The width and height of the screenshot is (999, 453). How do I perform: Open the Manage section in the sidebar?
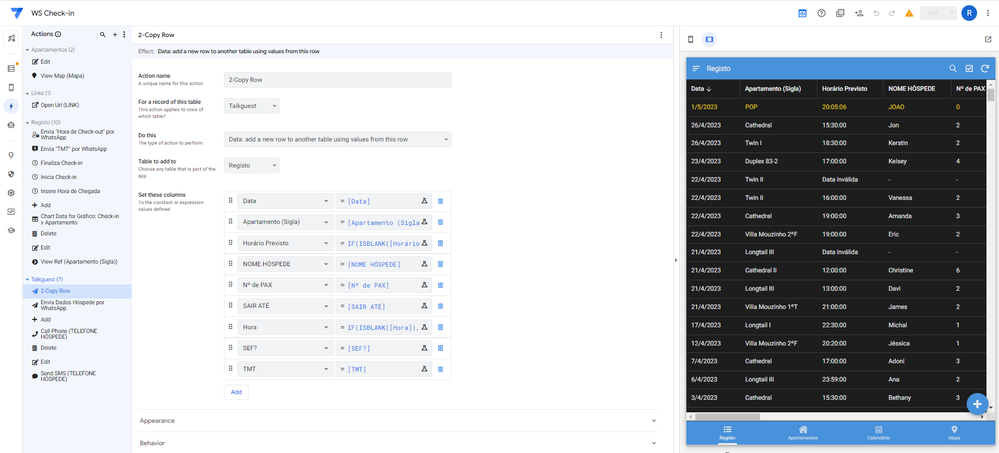point(11,212)
